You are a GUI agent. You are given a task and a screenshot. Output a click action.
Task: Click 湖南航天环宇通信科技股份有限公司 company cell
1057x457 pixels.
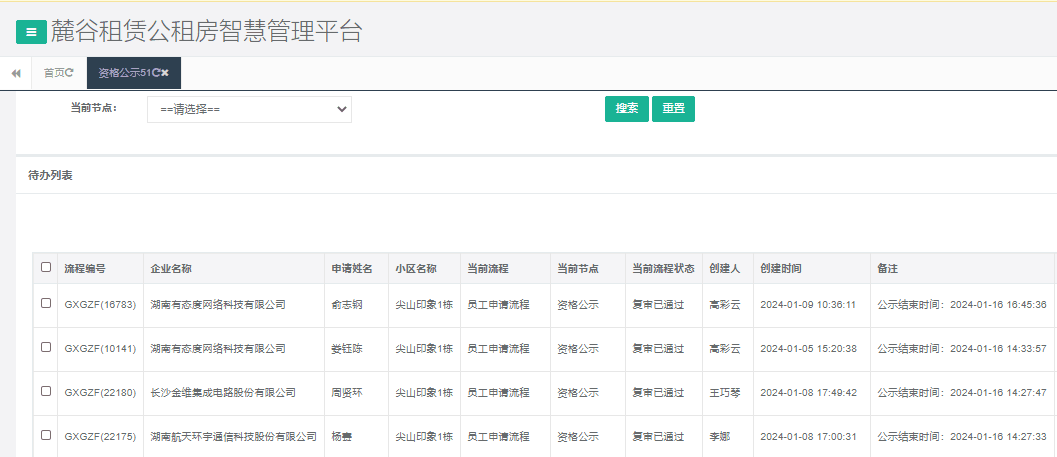click(233, 436)
